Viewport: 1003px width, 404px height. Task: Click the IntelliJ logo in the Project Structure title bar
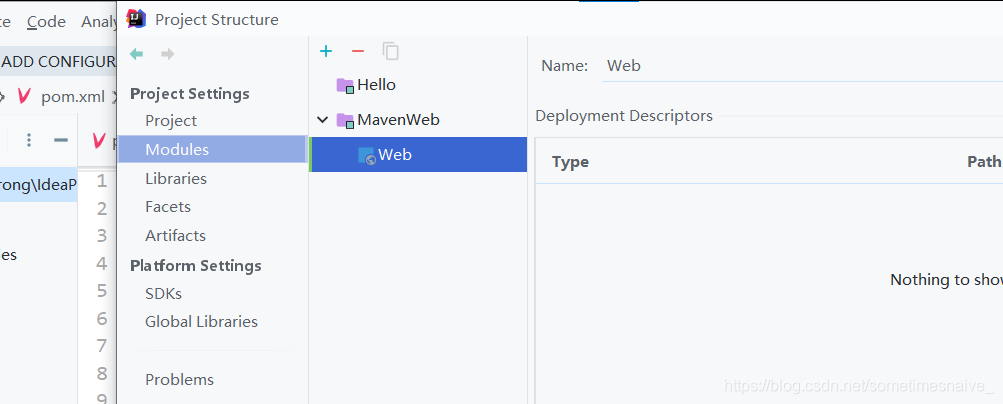[x=136, y=19]
